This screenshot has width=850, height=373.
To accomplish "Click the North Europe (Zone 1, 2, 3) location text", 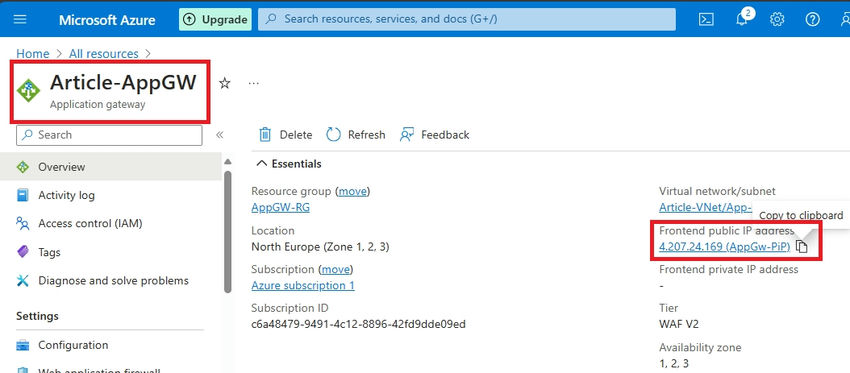I will [320, 247].
